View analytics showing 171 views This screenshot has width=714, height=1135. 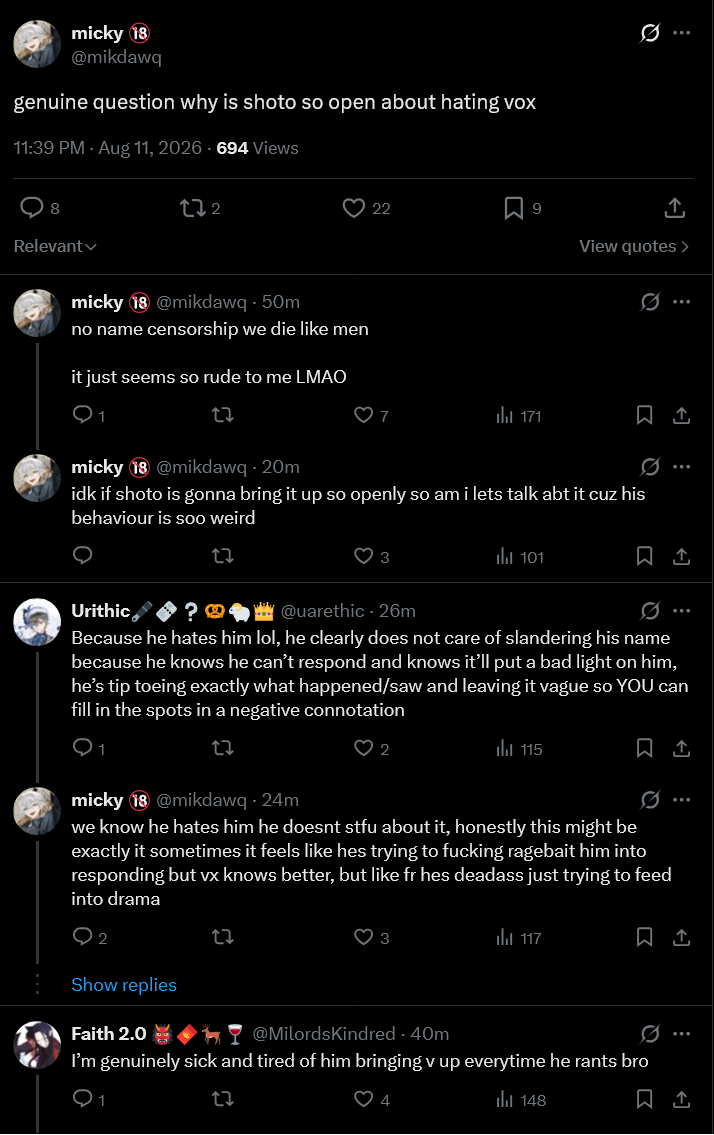[518, 415]
